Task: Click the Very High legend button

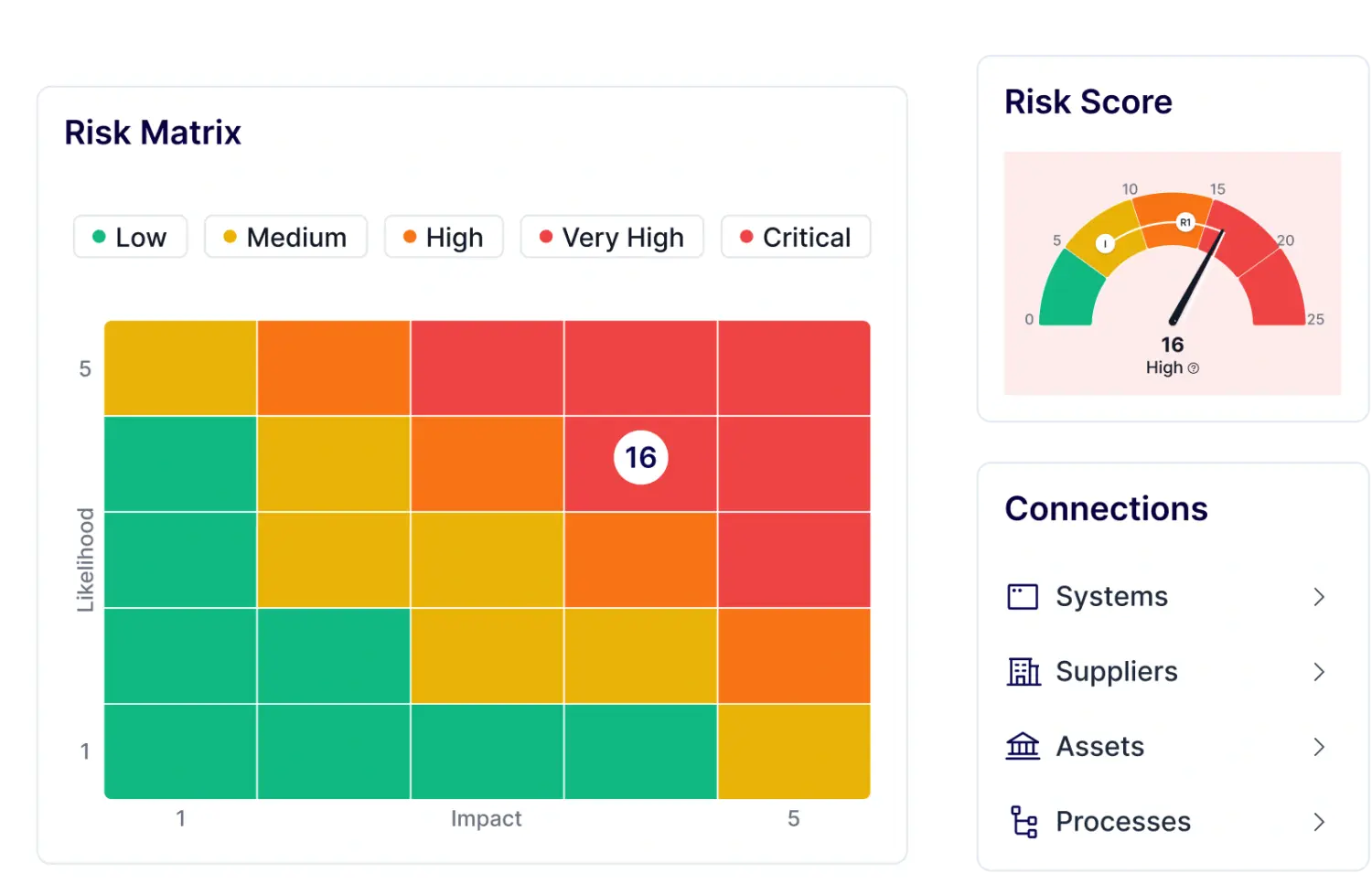Action: click(612, 238)
